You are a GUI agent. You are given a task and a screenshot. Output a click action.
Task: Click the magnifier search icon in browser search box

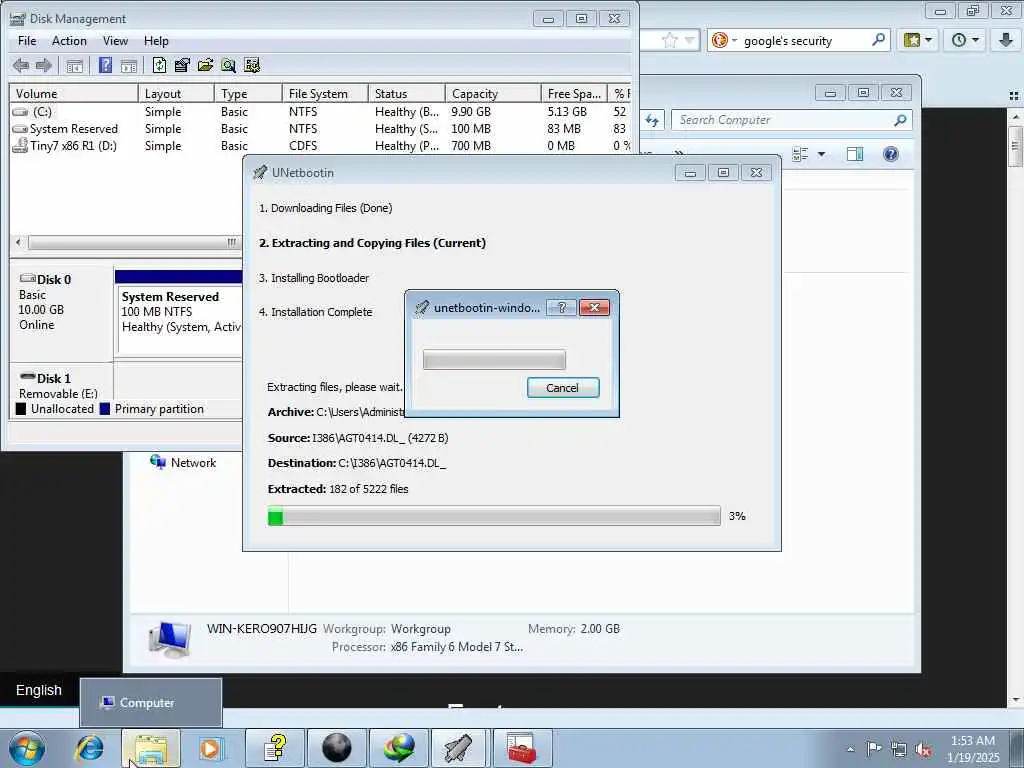[878, 40]
